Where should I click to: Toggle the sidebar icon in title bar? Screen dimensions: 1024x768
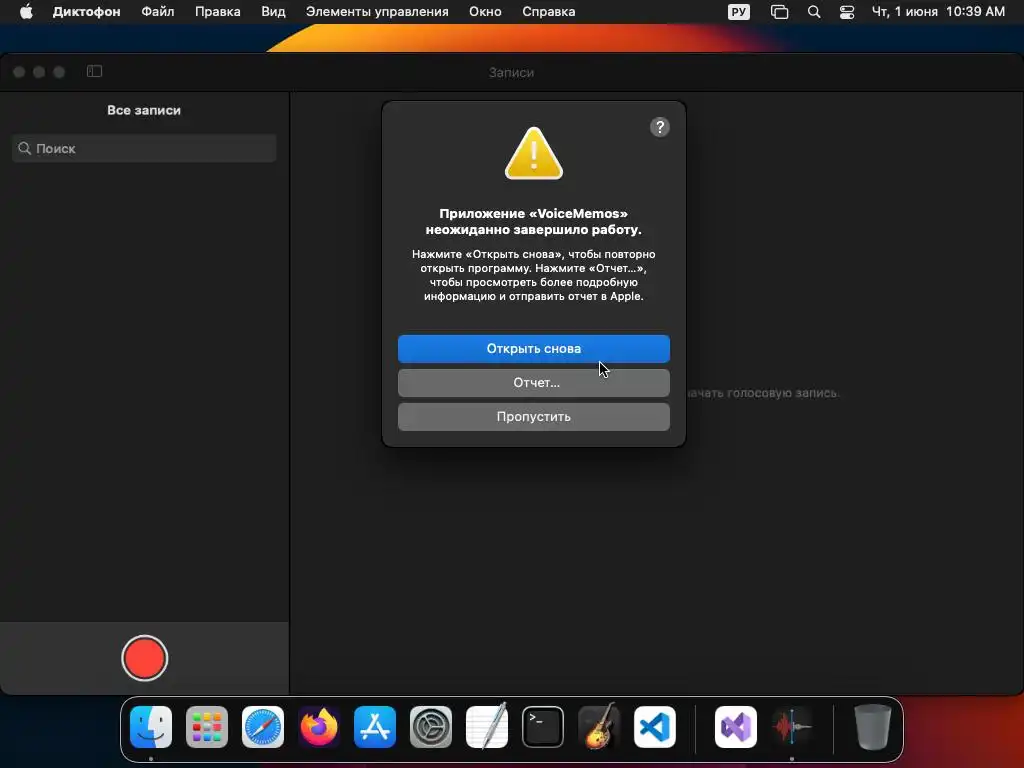tap(94, 71)
